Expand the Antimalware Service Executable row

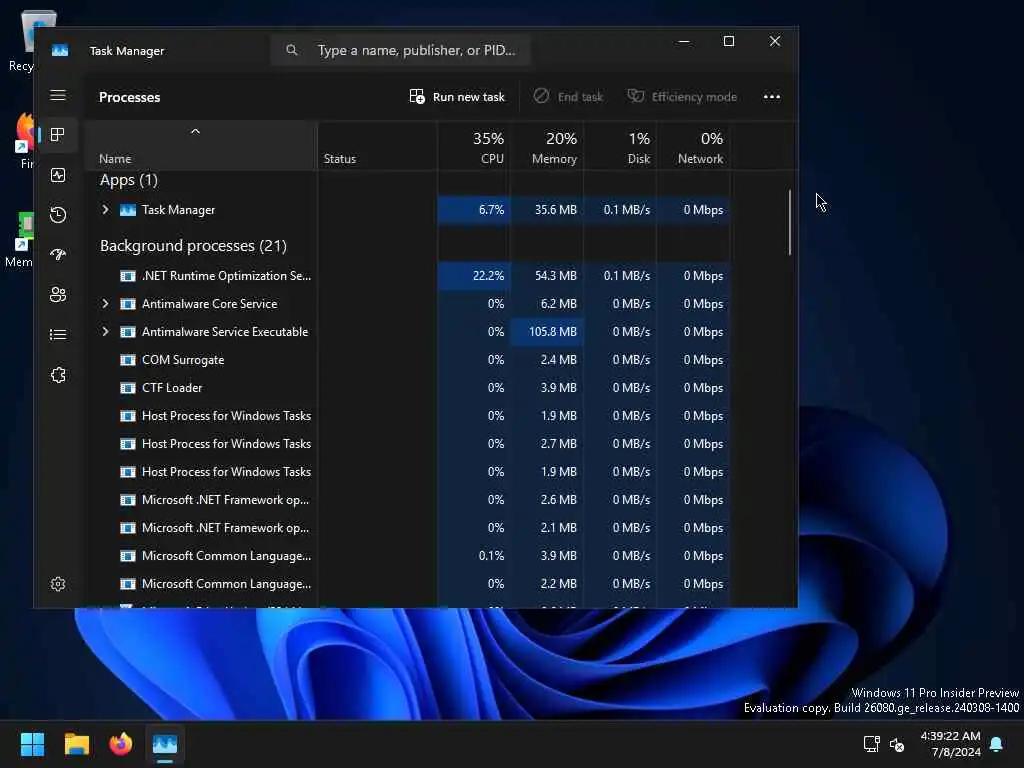(x=105, y=332)
